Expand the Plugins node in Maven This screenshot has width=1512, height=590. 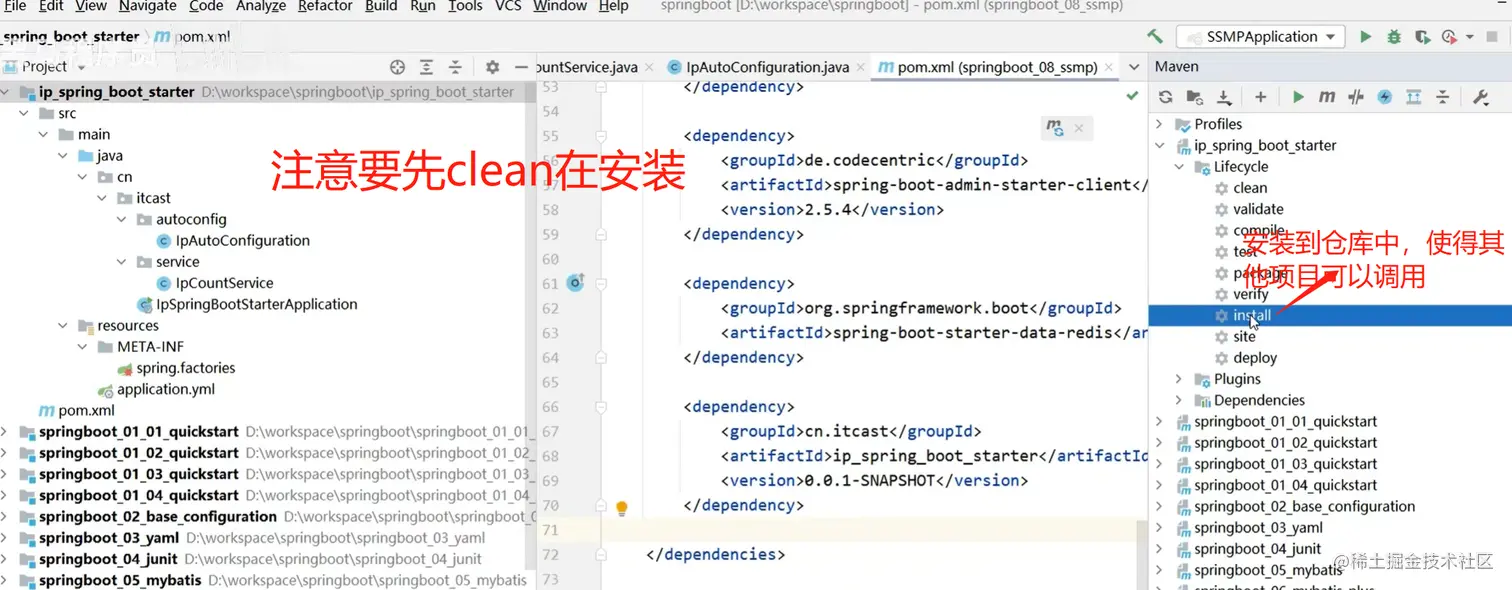(x=1179, y=379)
